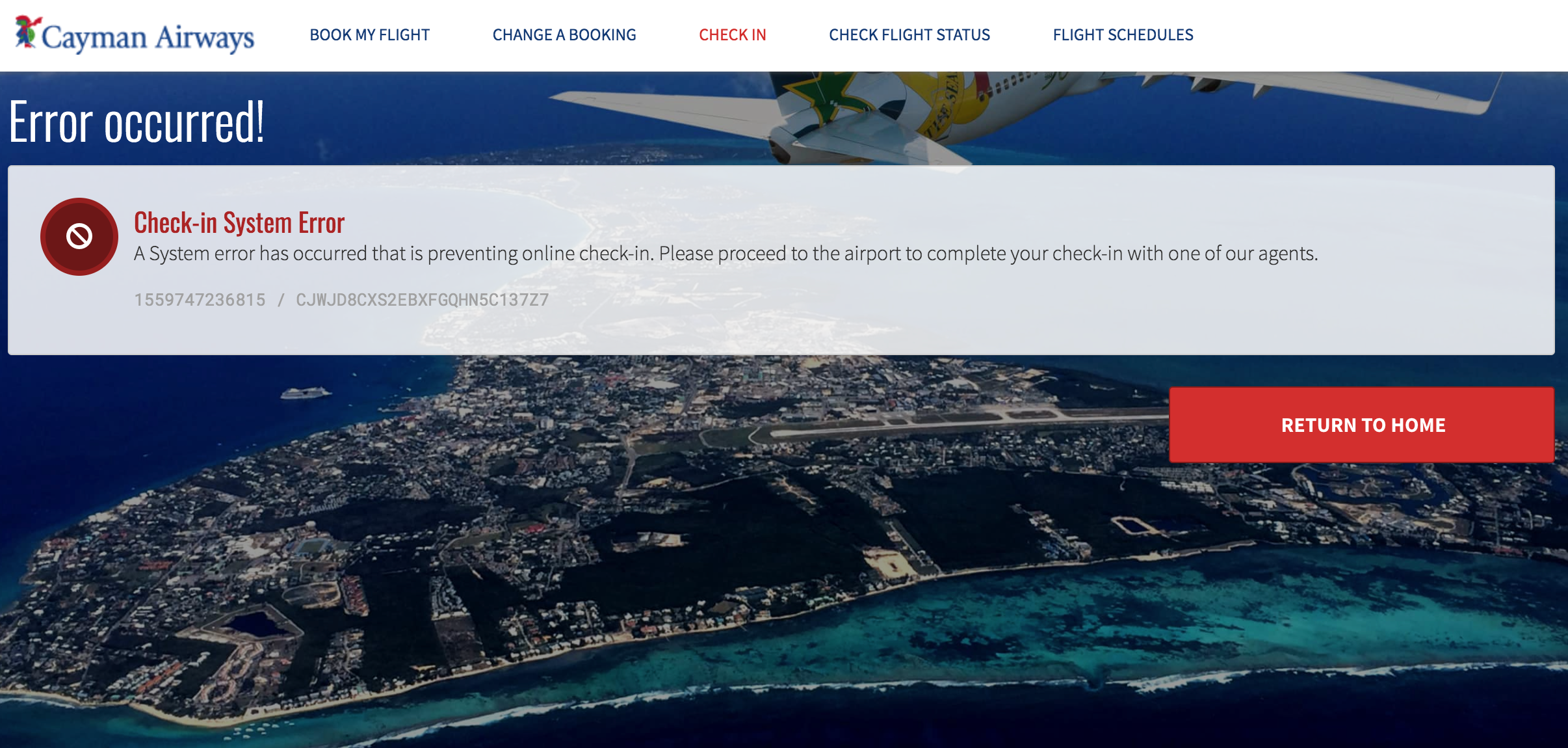Click the system error description sentence
The height and width of the screenshot is (748, 1568).
coord(726,254)
